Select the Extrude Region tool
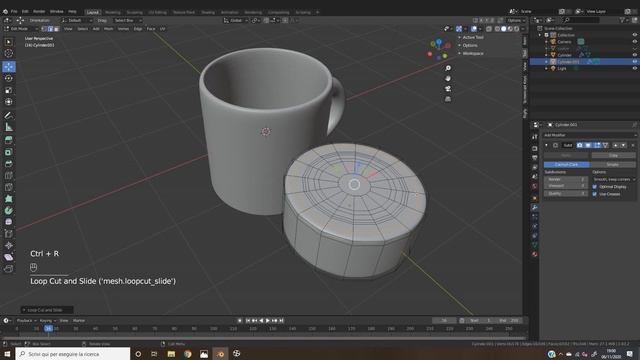 tap(9, 140)
